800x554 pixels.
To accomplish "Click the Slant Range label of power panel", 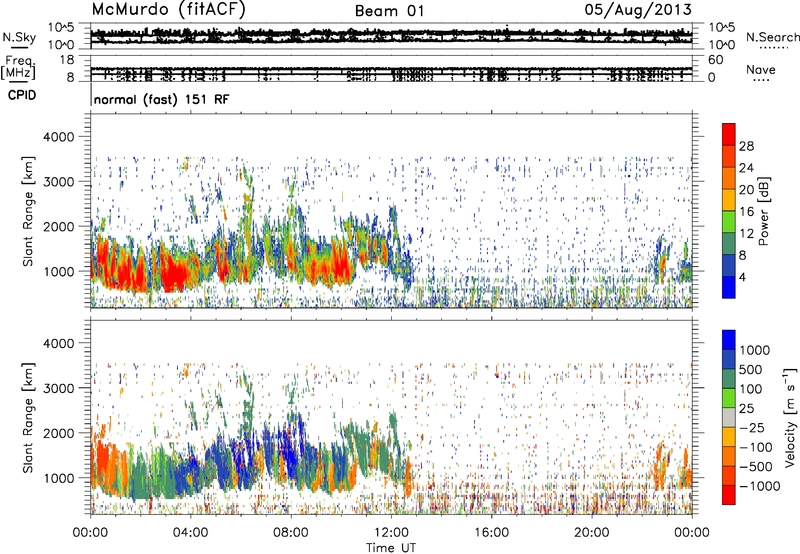I will [x=28, y=212].
